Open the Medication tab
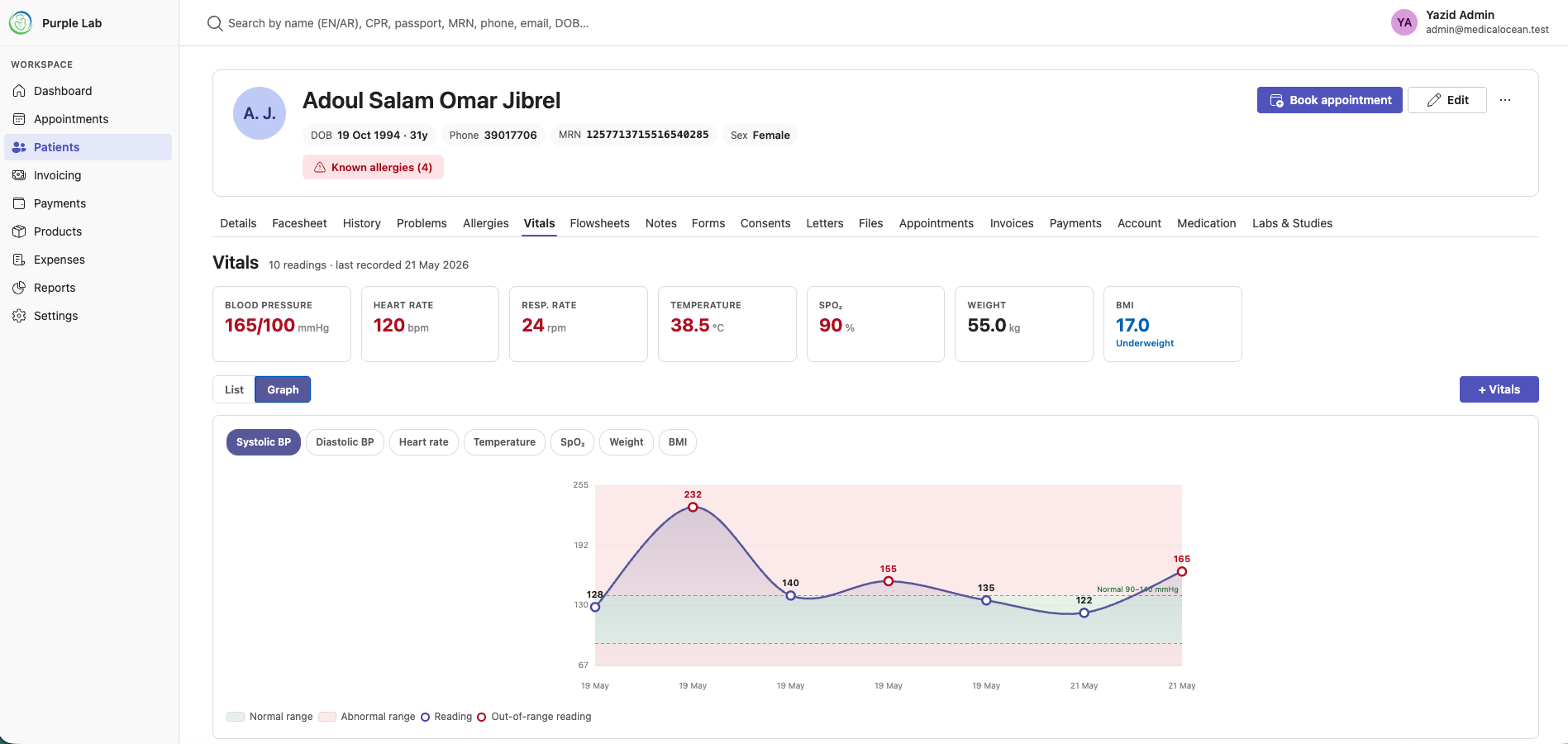The width and height of the screenshot is (1568, 744). click(x=1207, y=223)
